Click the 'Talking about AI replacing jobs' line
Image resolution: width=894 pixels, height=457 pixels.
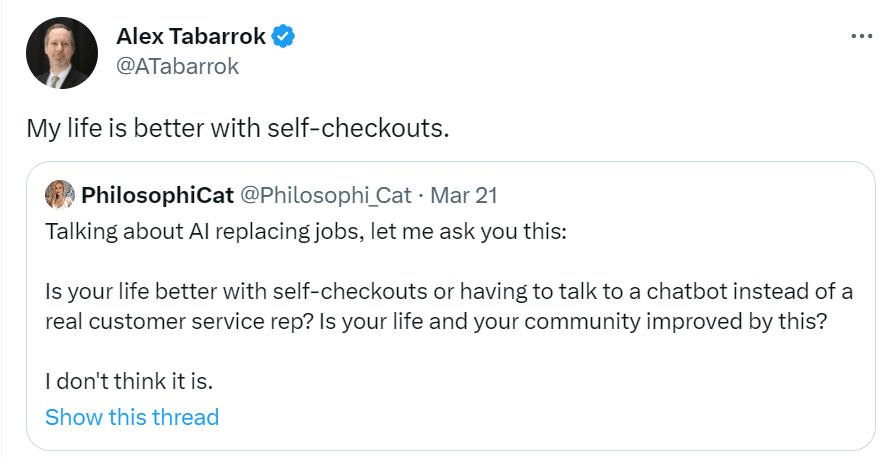[306, 232]
